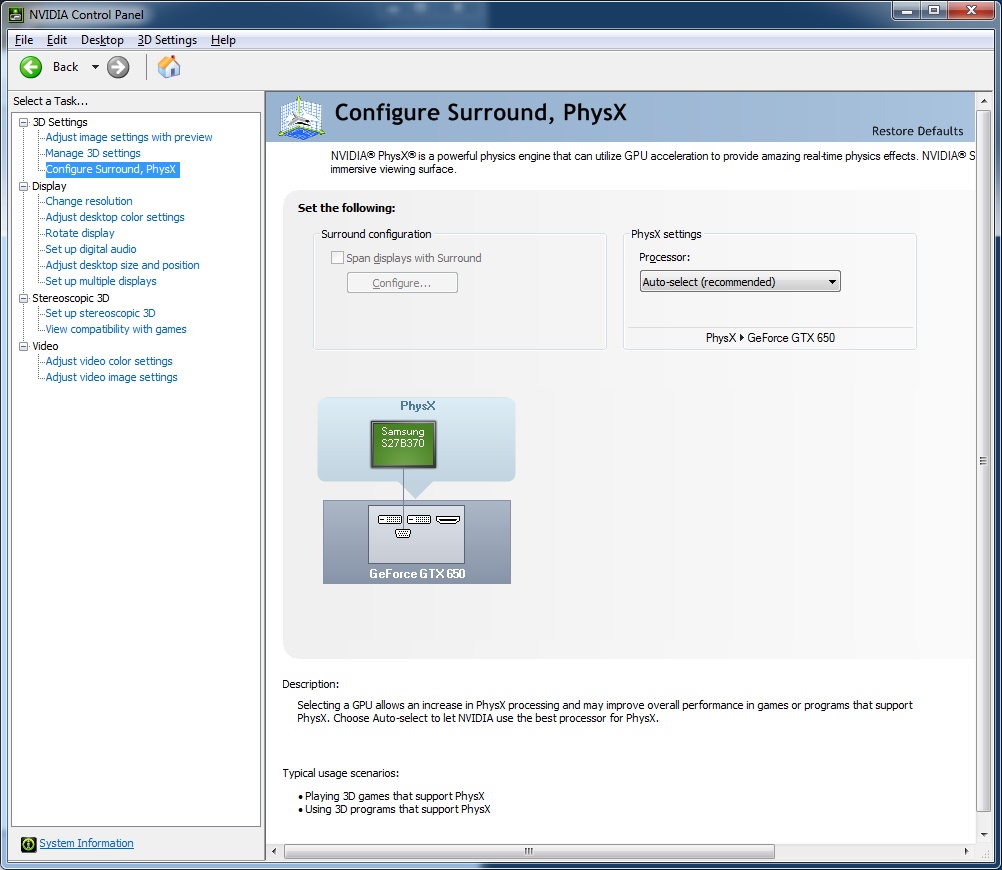Select Configure Surround, PhysX tree item

click(112, 169)
